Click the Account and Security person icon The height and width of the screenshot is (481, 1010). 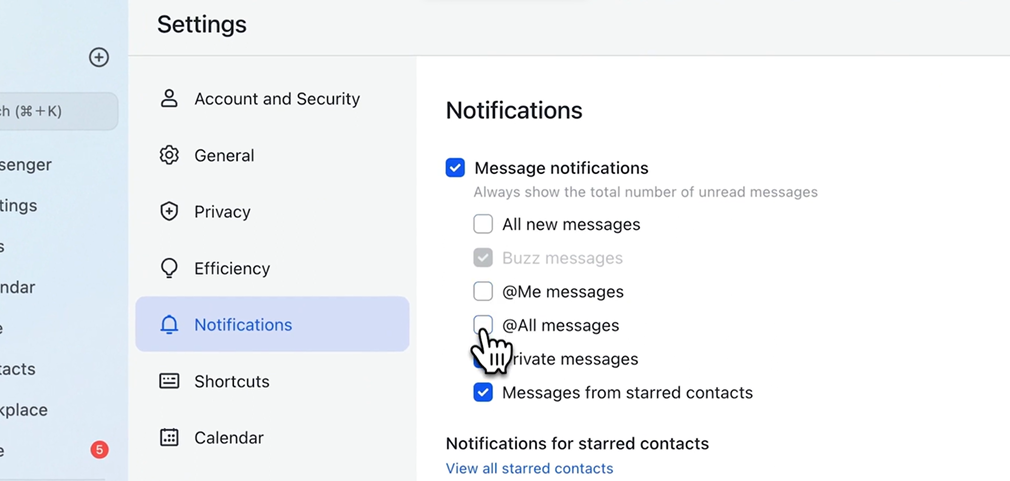(169, 99)
